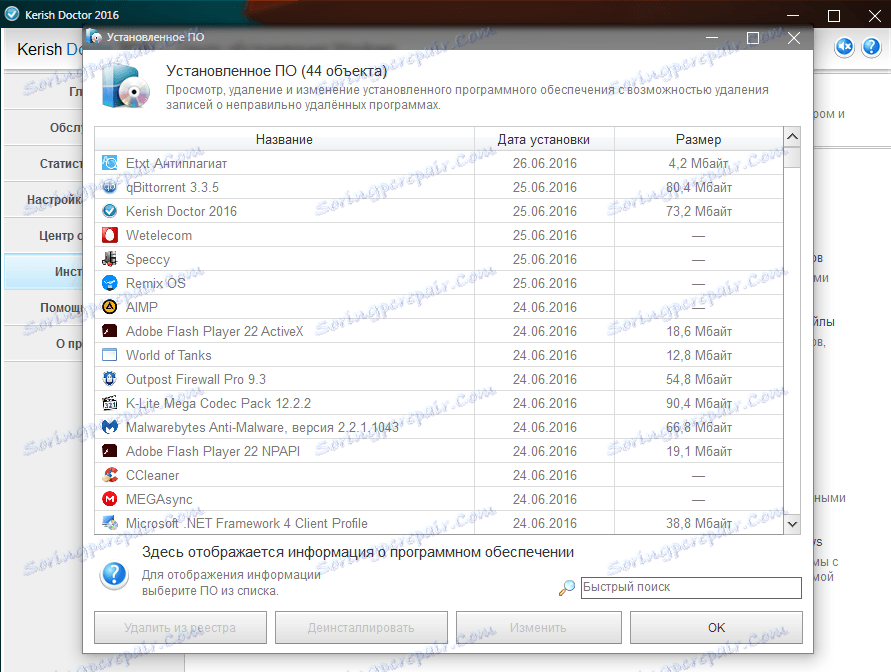Open the Центр tab in main sidebar
Screen dimensions: 891x672
(44, 235)
